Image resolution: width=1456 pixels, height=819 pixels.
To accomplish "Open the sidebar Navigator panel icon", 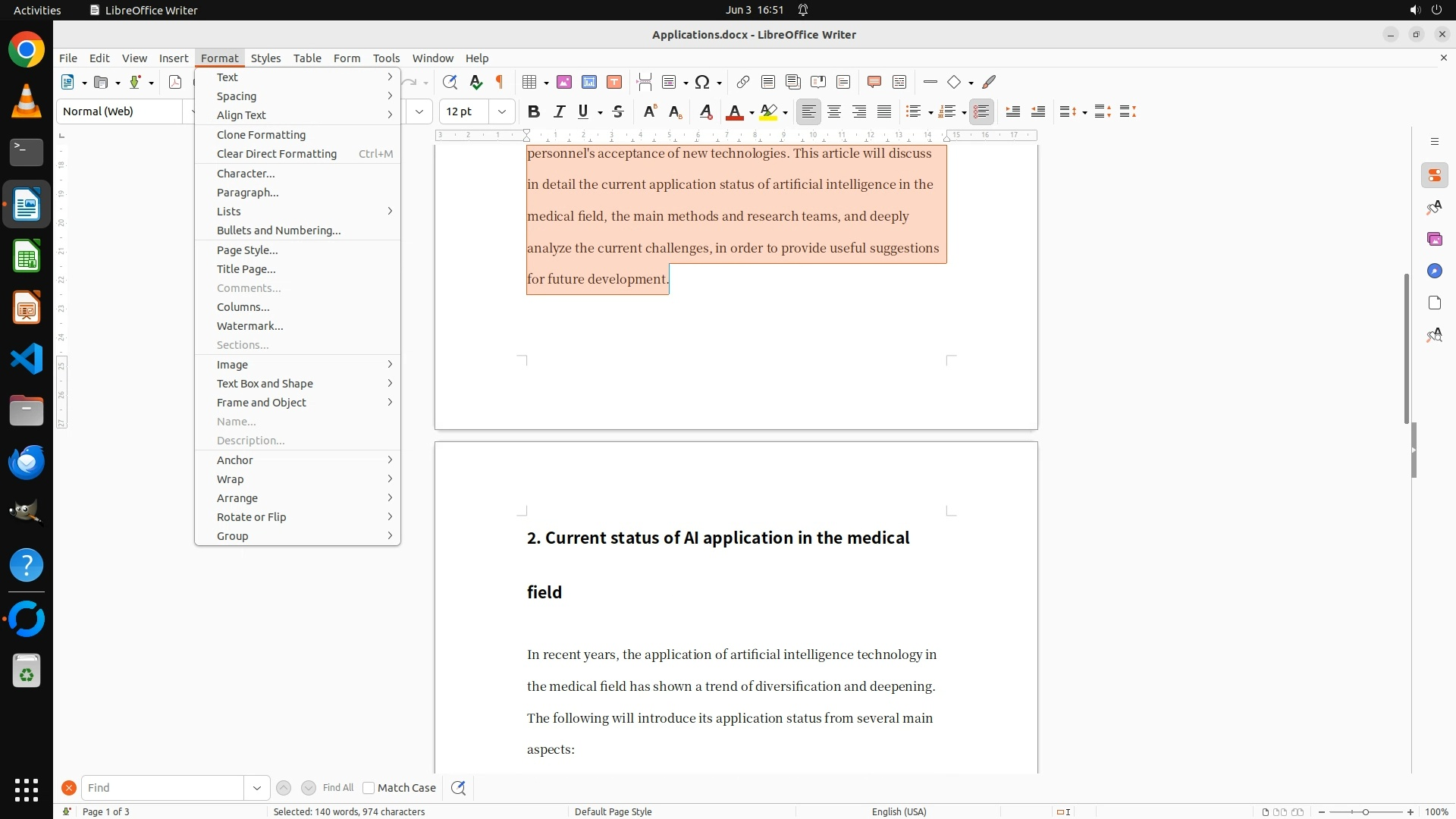I will click(1434, 271).
